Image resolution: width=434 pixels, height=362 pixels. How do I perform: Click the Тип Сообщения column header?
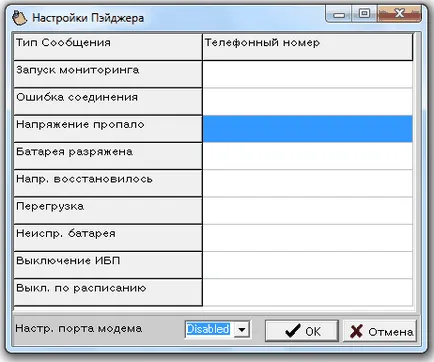(108, 47)
